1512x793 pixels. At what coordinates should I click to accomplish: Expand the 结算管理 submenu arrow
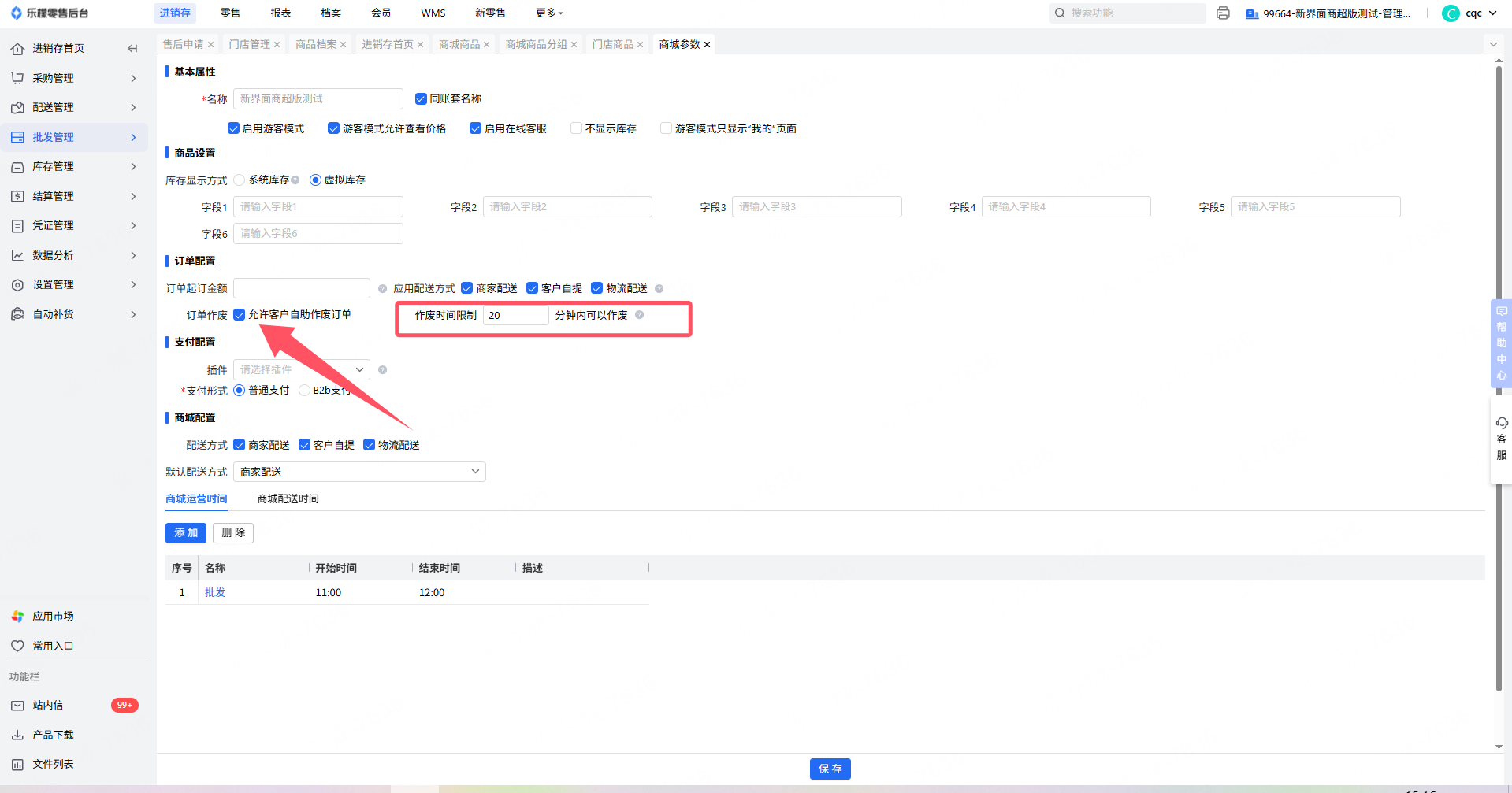133,196
